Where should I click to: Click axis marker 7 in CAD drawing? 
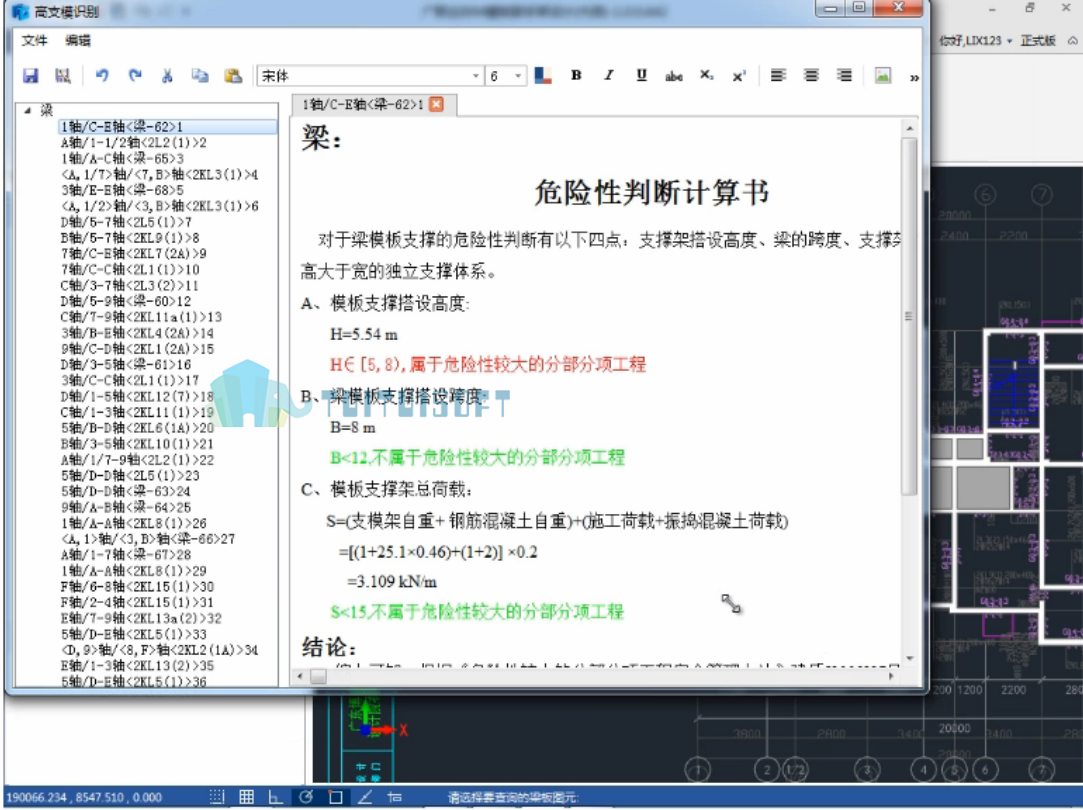coord(1042,769)
